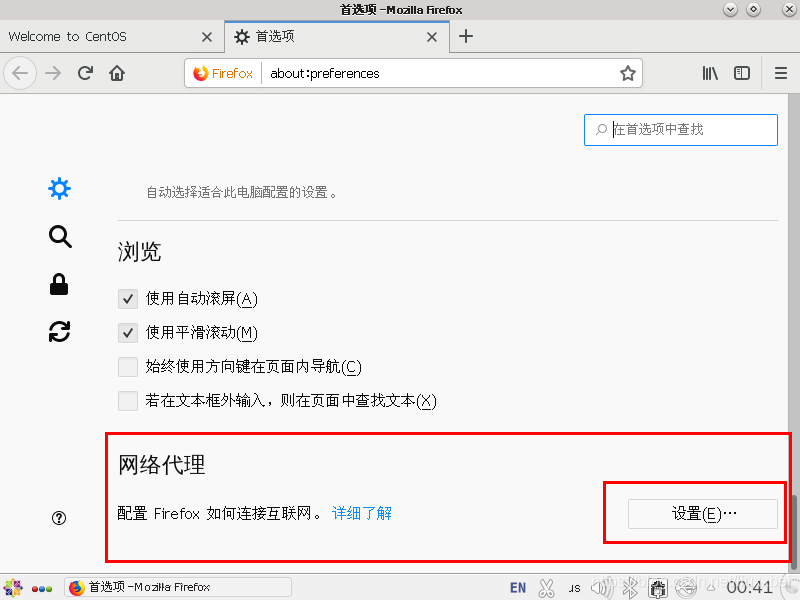This screenshot has height=600, width=800.
Task: Go back using the back arrow
Action: click(20, 73)
